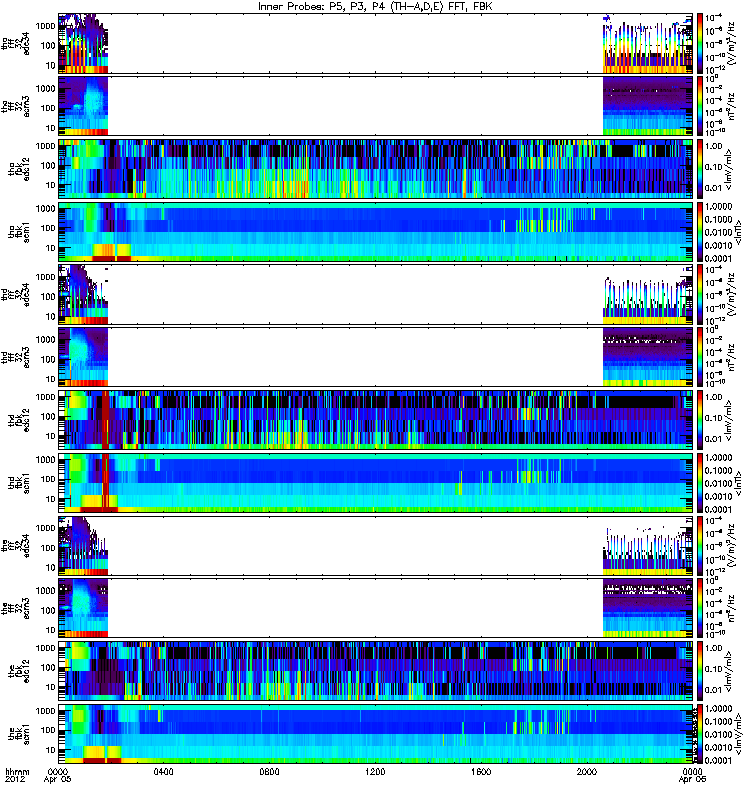This screenshot has height=800, width=750.
Task: Click the color bar beside thd fbk edc12 panel
Action: 700,420
